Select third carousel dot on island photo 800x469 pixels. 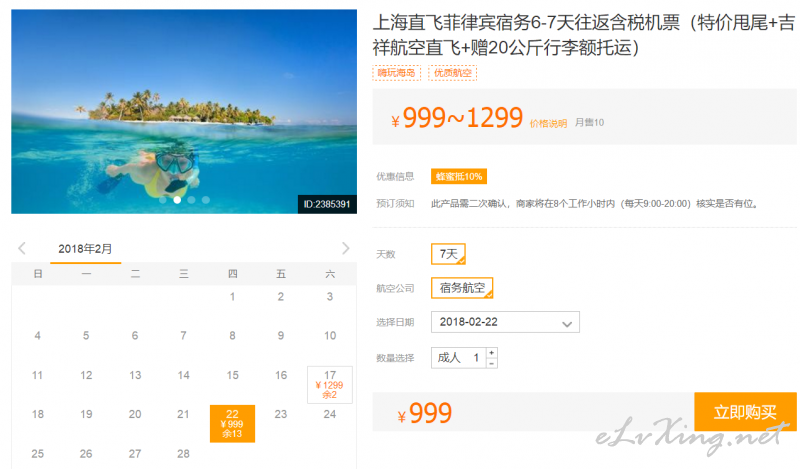pos(191,200)
